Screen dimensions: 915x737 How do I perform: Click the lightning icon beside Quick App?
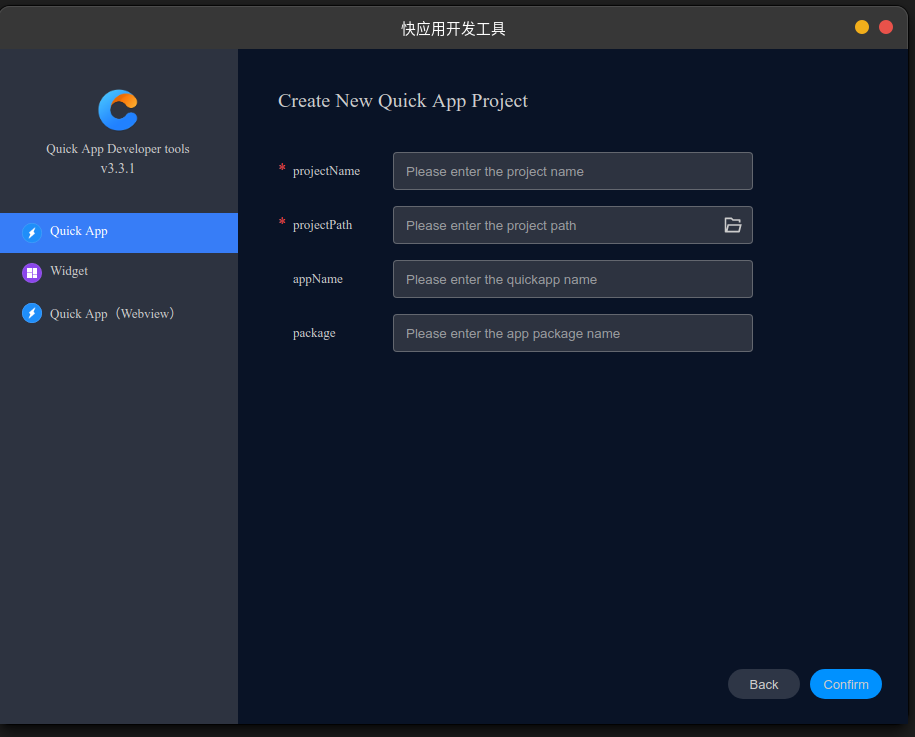point(32,232)
